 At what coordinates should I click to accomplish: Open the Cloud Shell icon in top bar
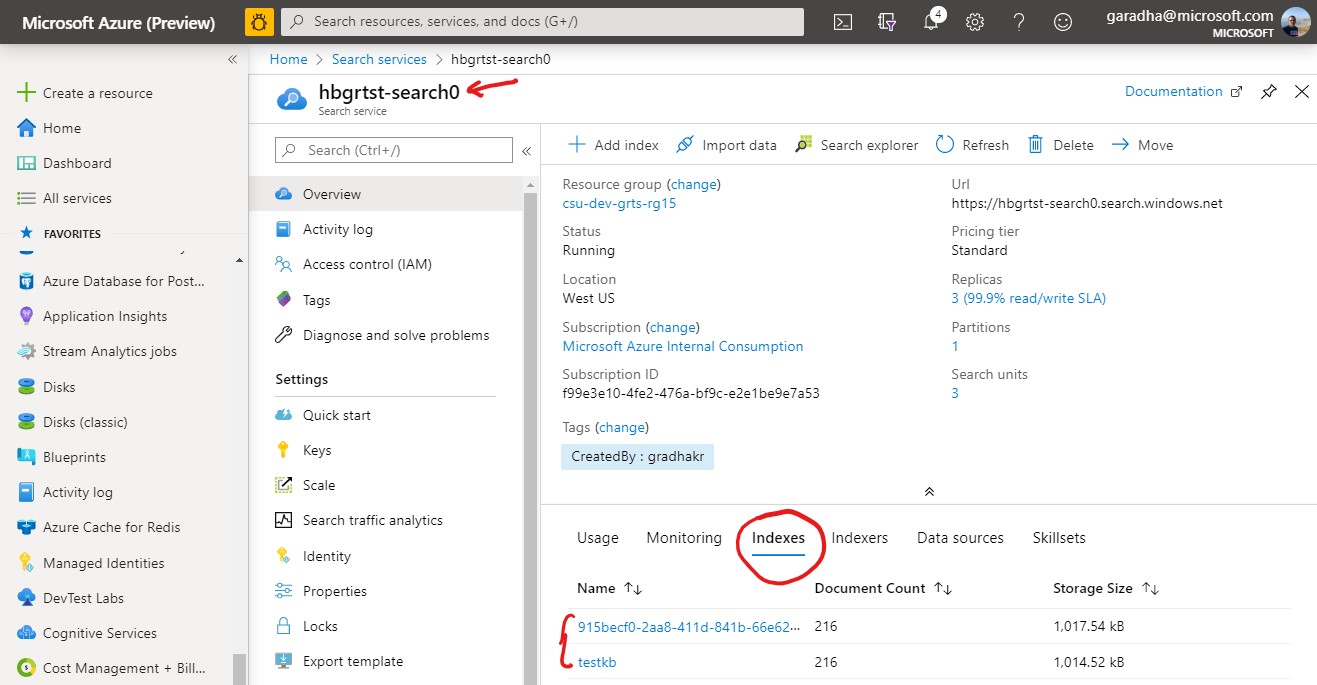coord(843,22)
